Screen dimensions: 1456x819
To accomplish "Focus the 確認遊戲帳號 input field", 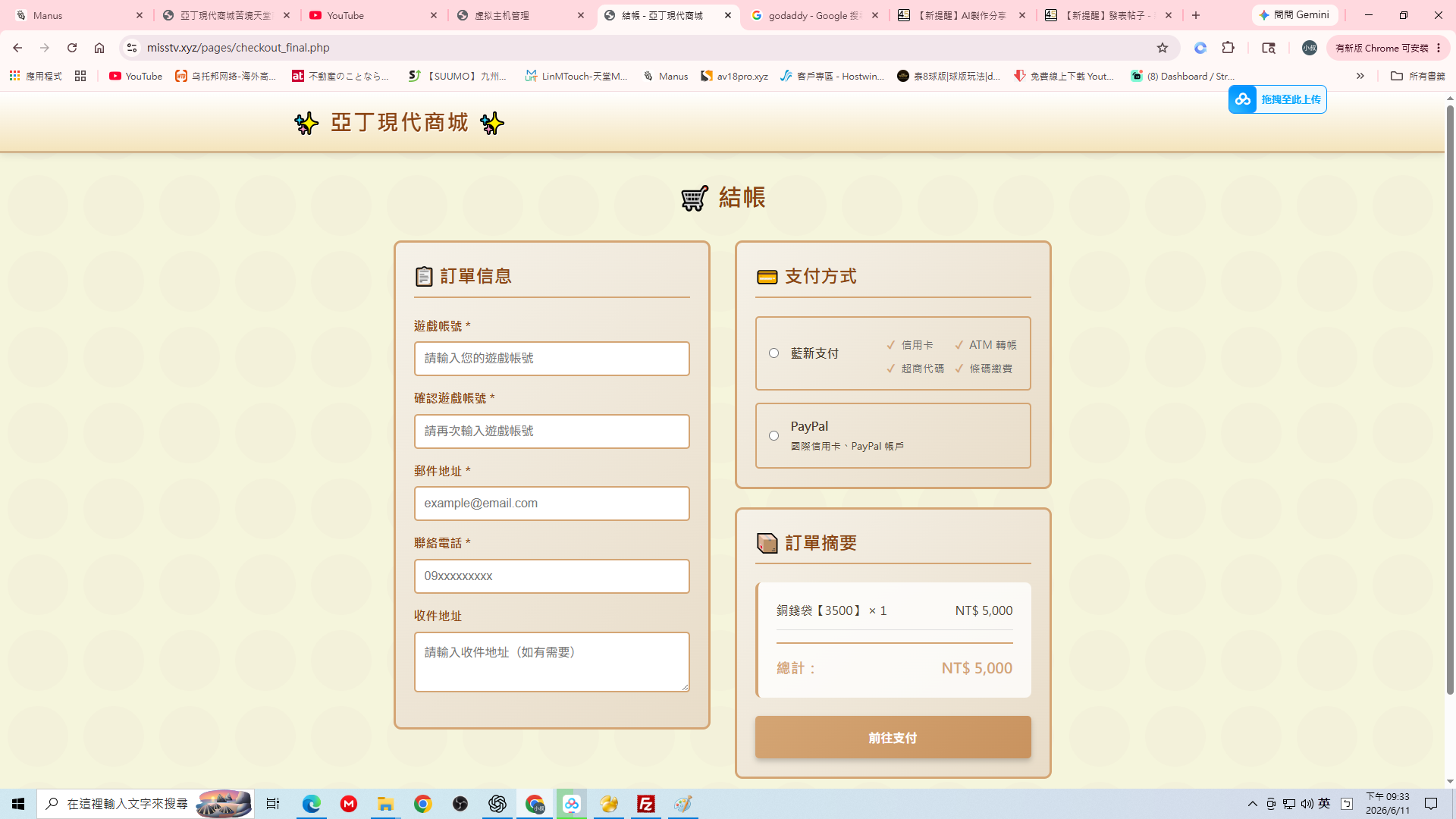I will pos(551,431).
